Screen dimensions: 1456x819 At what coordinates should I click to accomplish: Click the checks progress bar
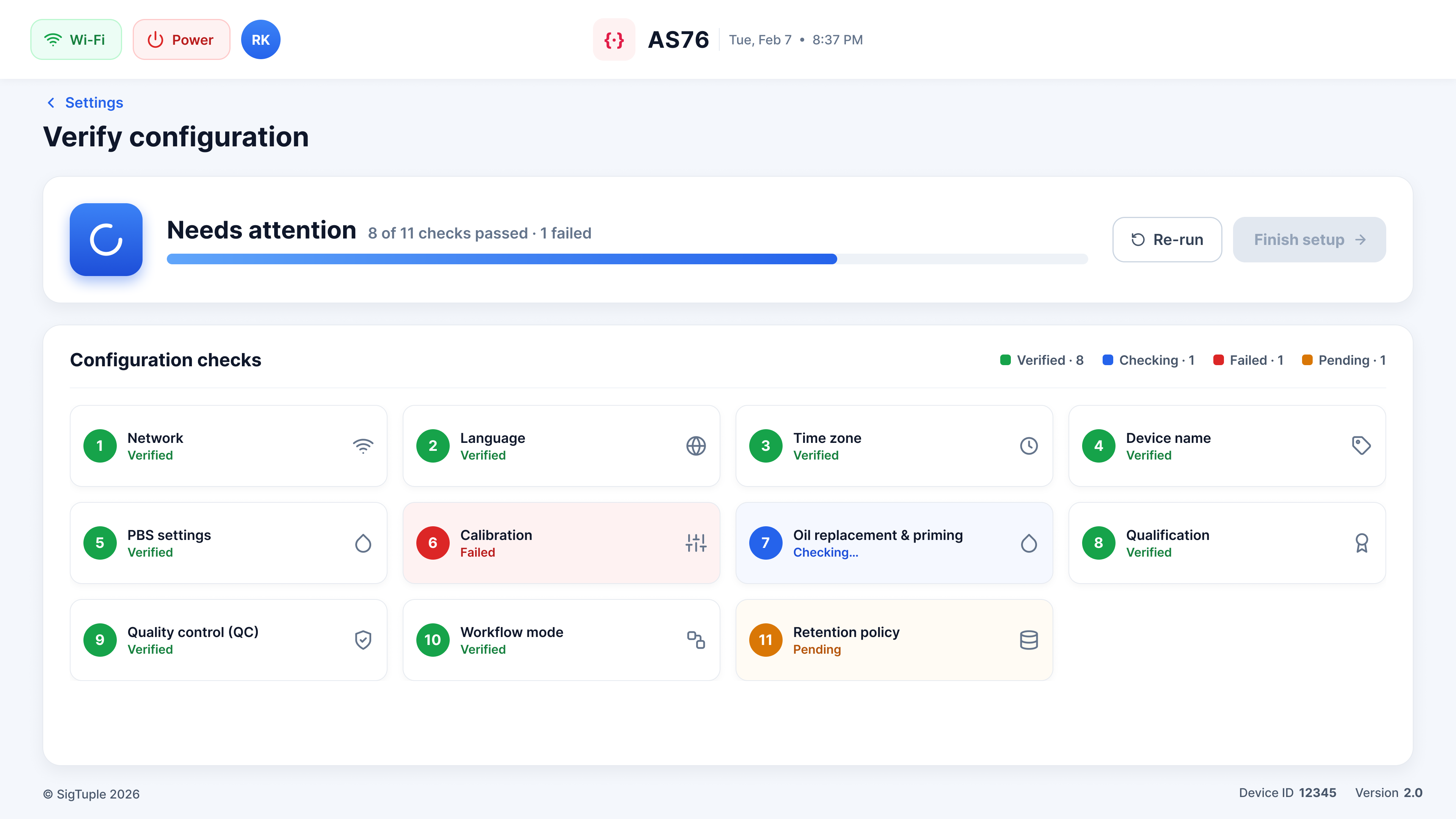pos(628,259)
